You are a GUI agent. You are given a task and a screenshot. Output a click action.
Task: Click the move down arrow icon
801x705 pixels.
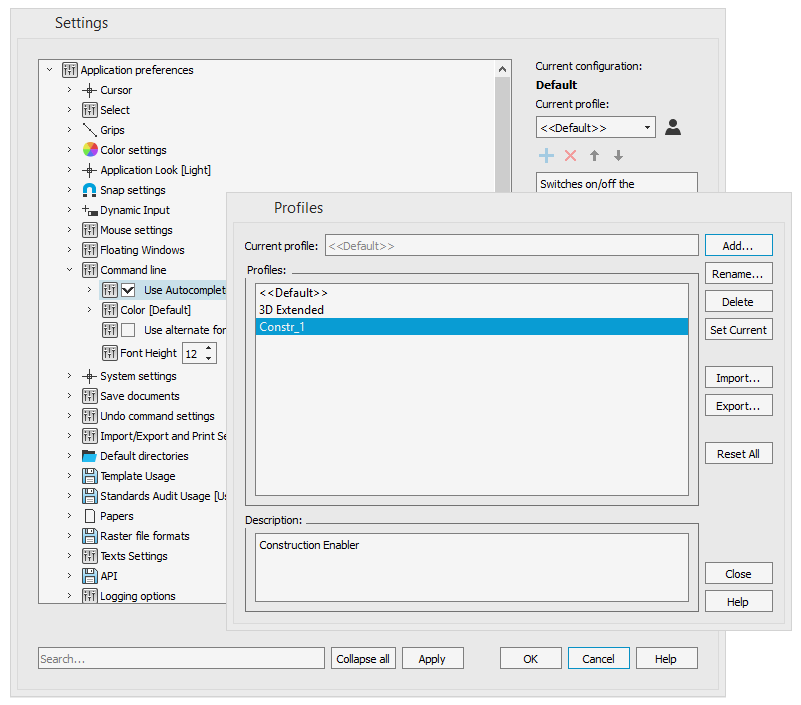coord(618,155)
